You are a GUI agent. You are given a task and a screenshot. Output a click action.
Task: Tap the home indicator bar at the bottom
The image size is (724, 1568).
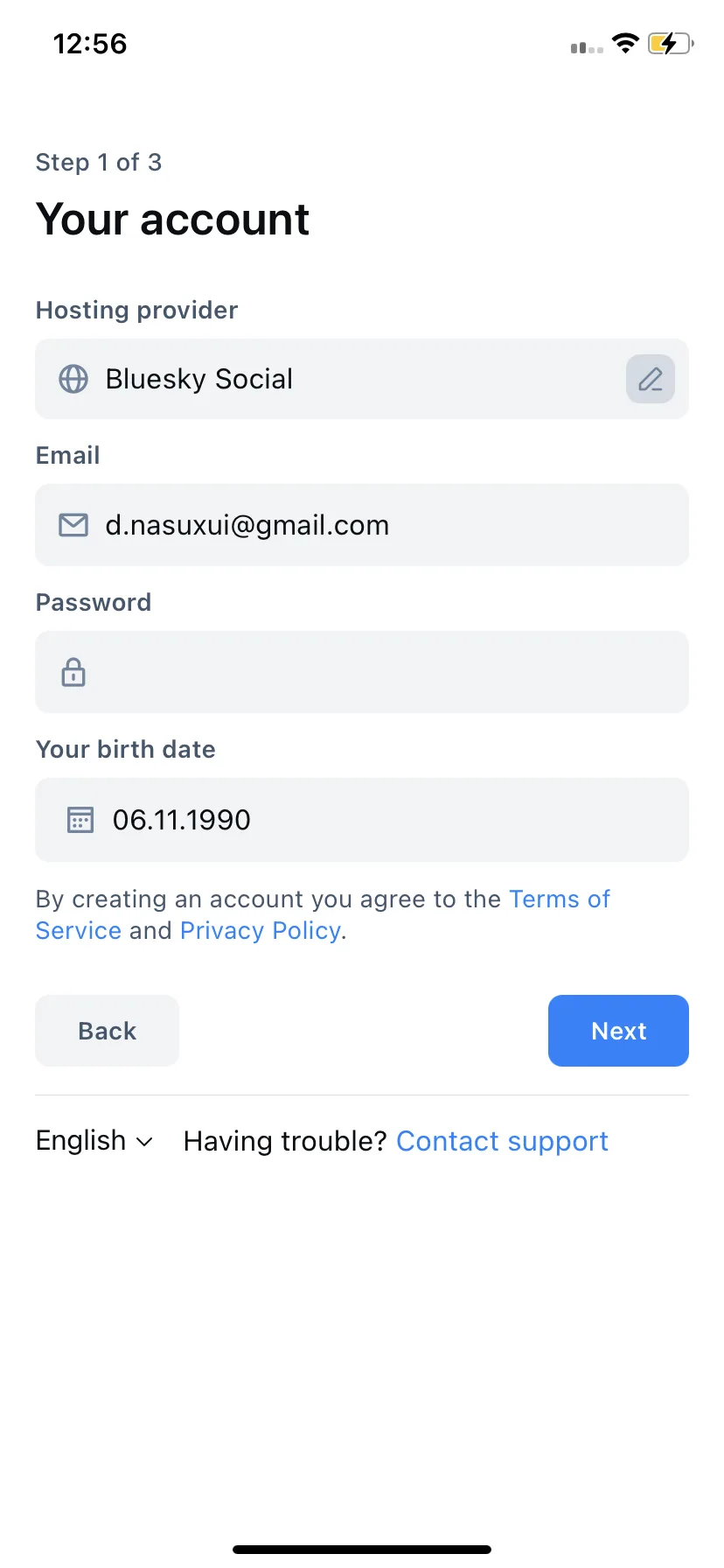coord(362,1550)
